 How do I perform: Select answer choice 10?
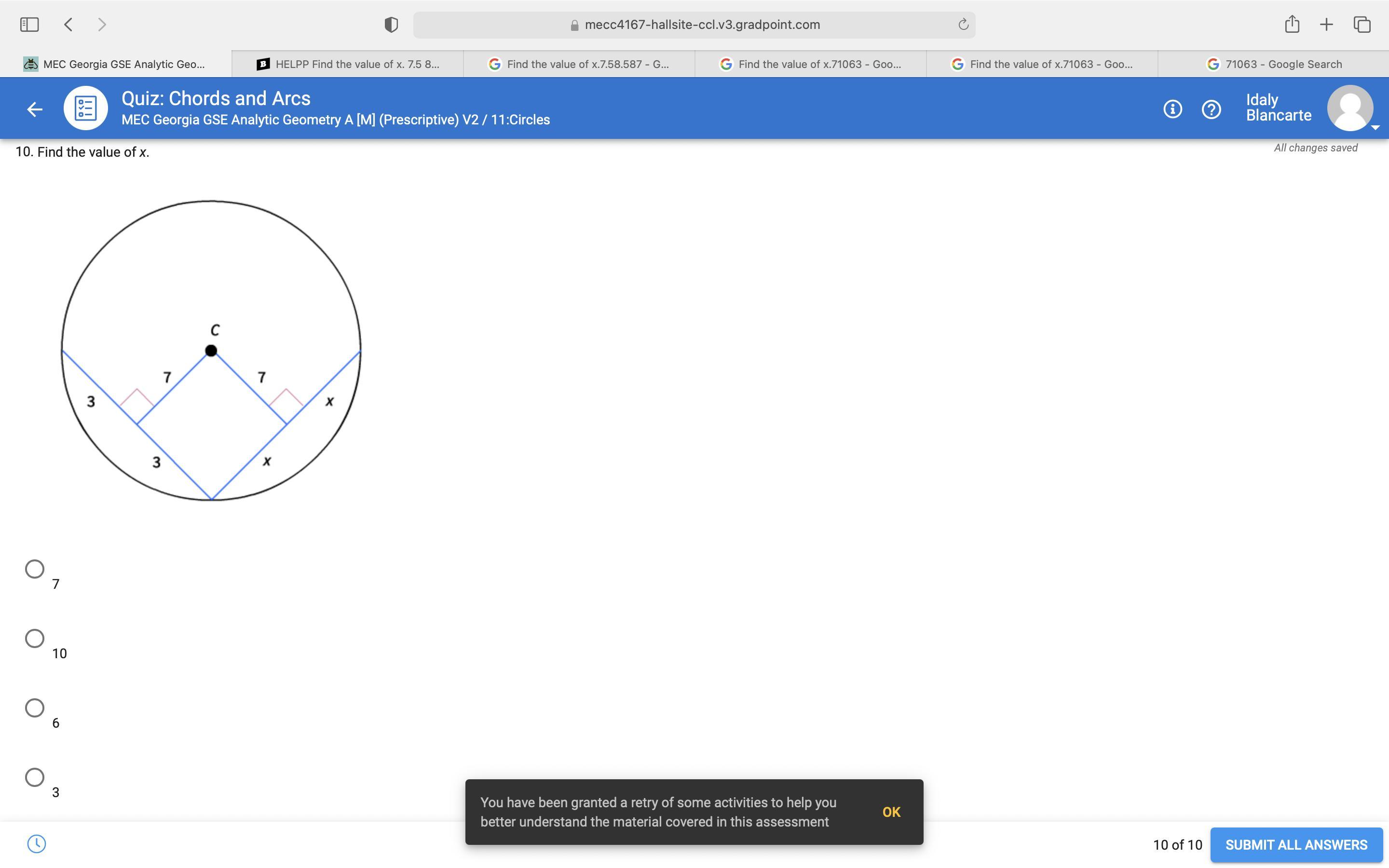coord(35,638)
